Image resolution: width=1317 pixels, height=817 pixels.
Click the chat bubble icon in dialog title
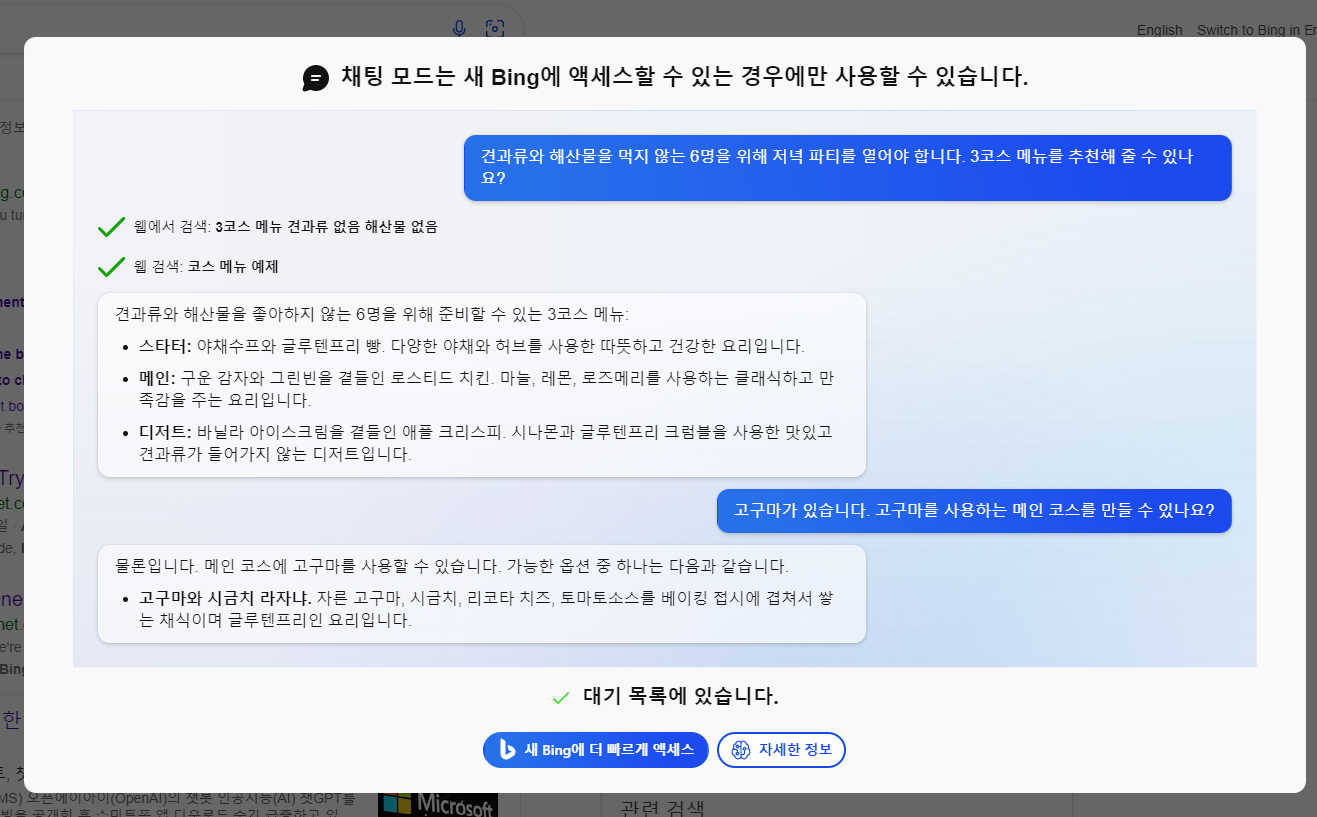pyautogui.click(x=316, y=78)
